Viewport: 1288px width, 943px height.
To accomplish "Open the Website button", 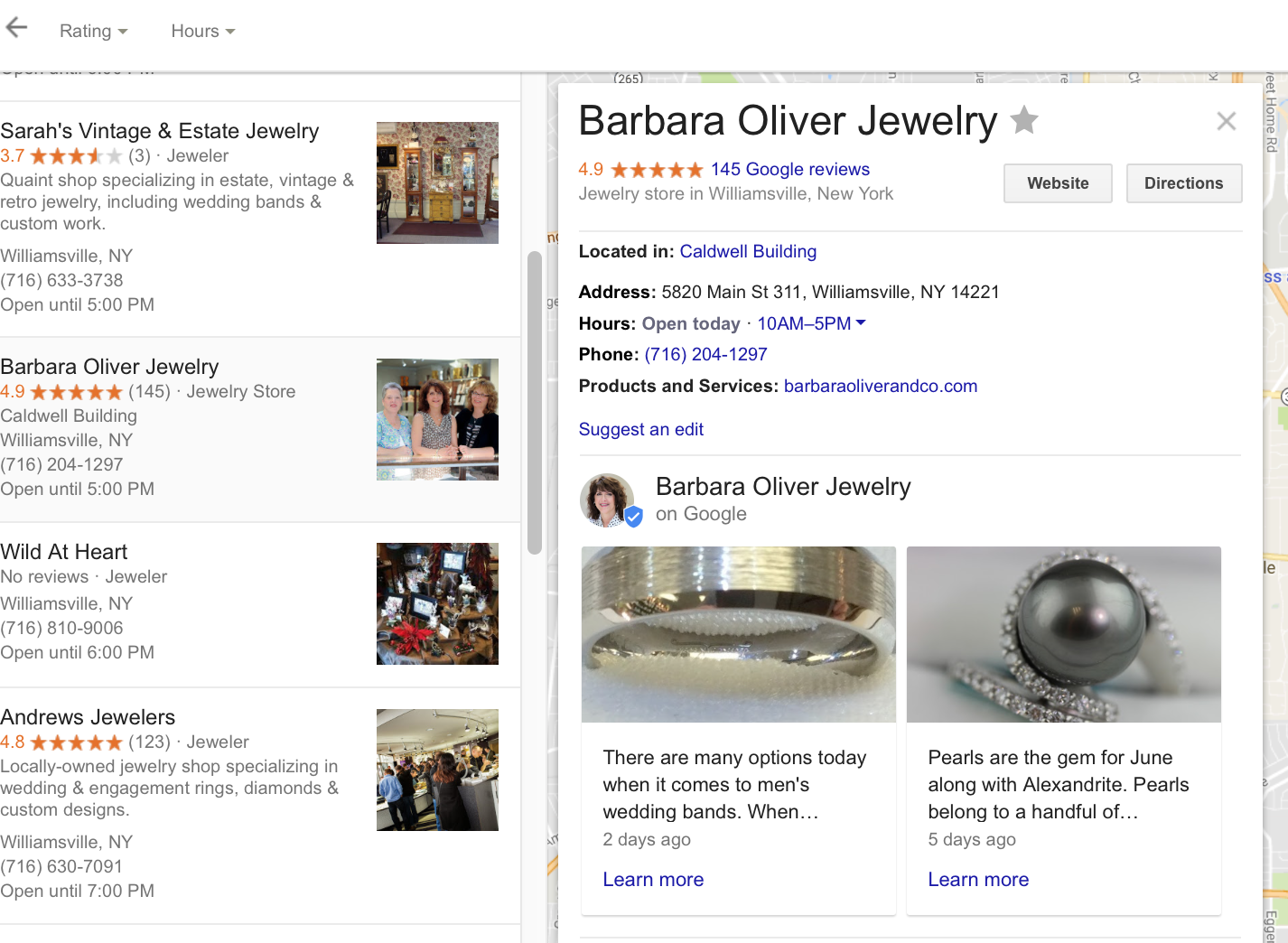I will pos(1058,183).
